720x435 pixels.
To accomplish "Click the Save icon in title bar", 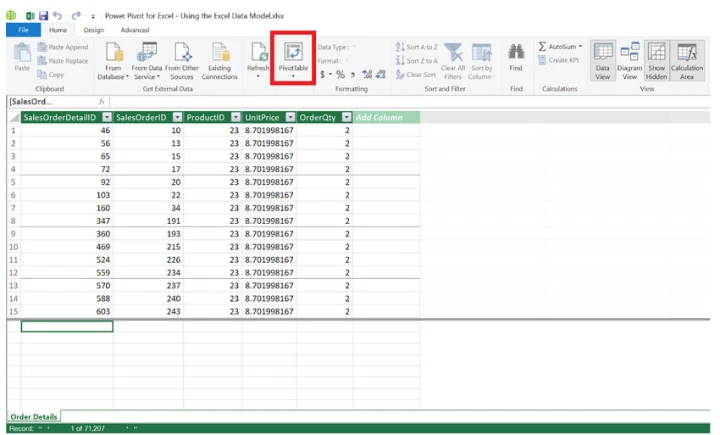I will [44, 16].
